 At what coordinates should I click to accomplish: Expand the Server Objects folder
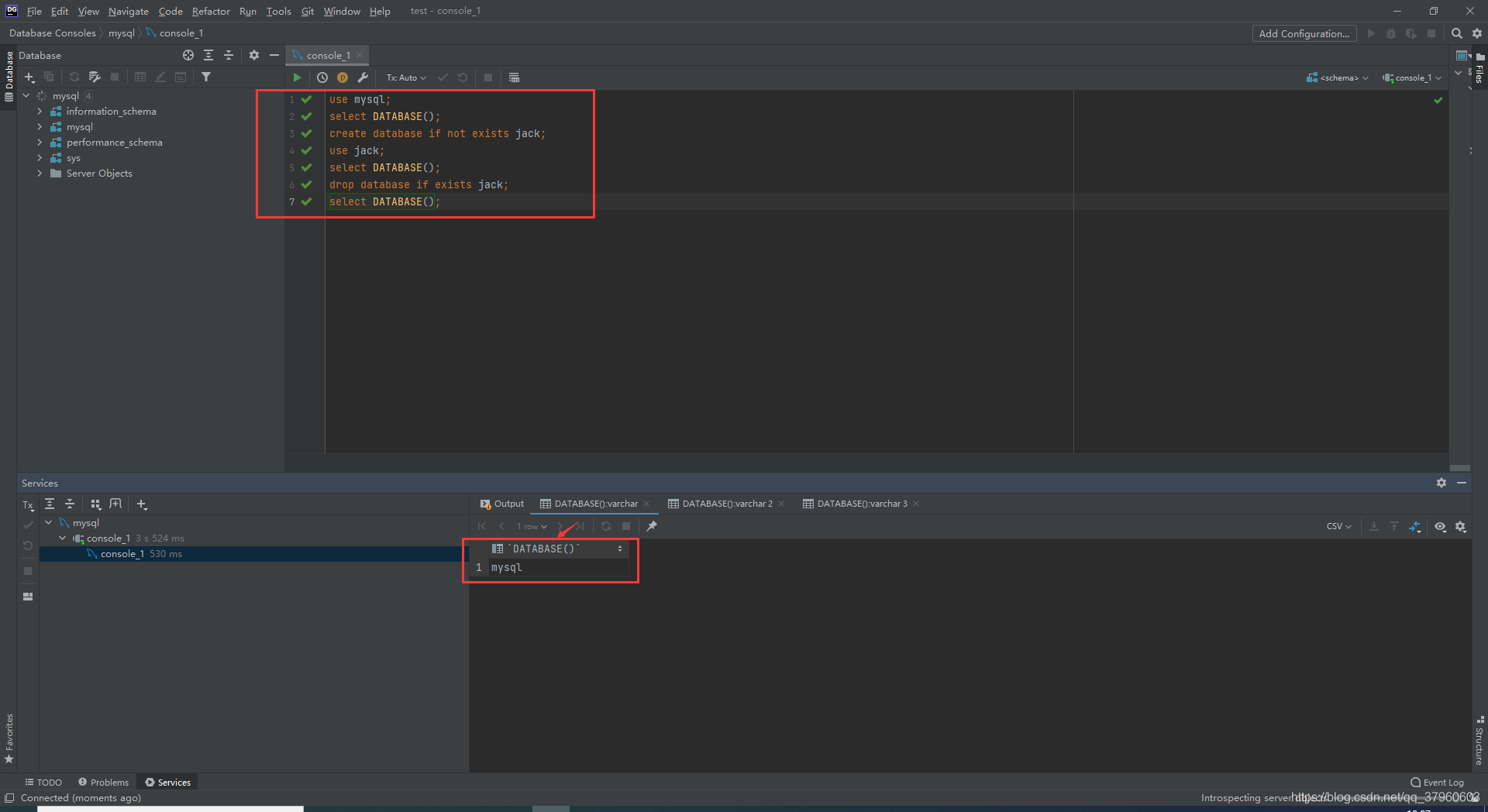pyautogui.click(x=40, y=174)
